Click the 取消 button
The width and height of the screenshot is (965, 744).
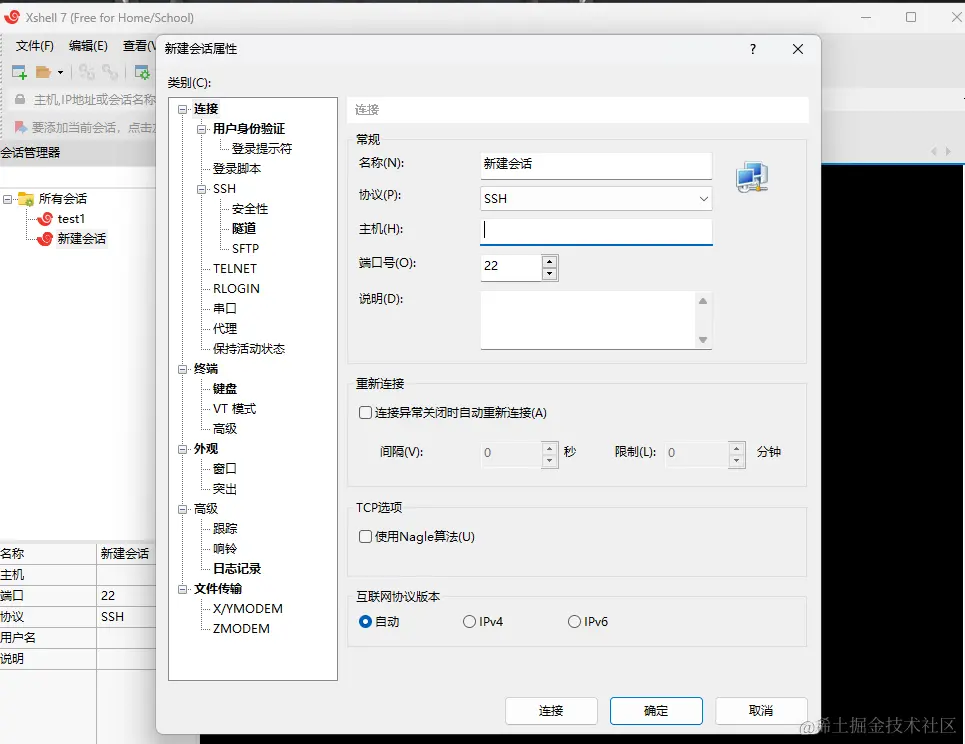(761, 711)
